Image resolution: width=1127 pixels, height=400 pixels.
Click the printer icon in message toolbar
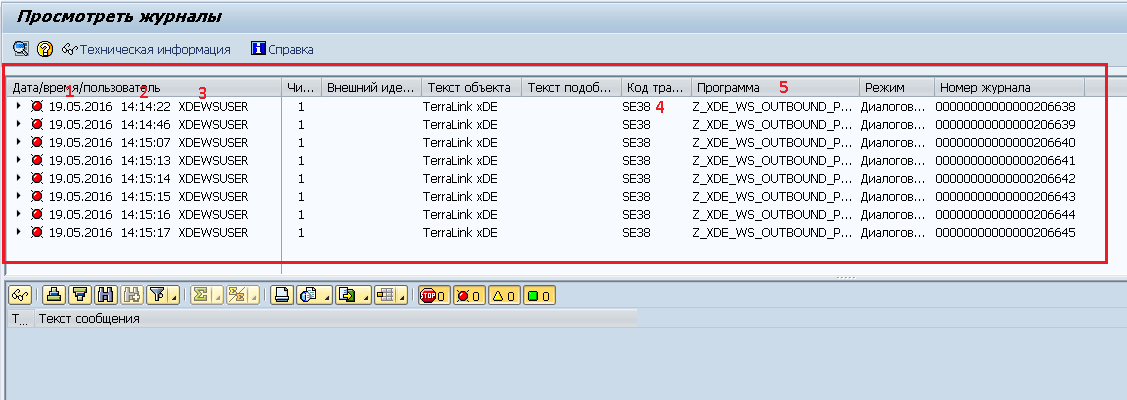click(x=282, y=294)
